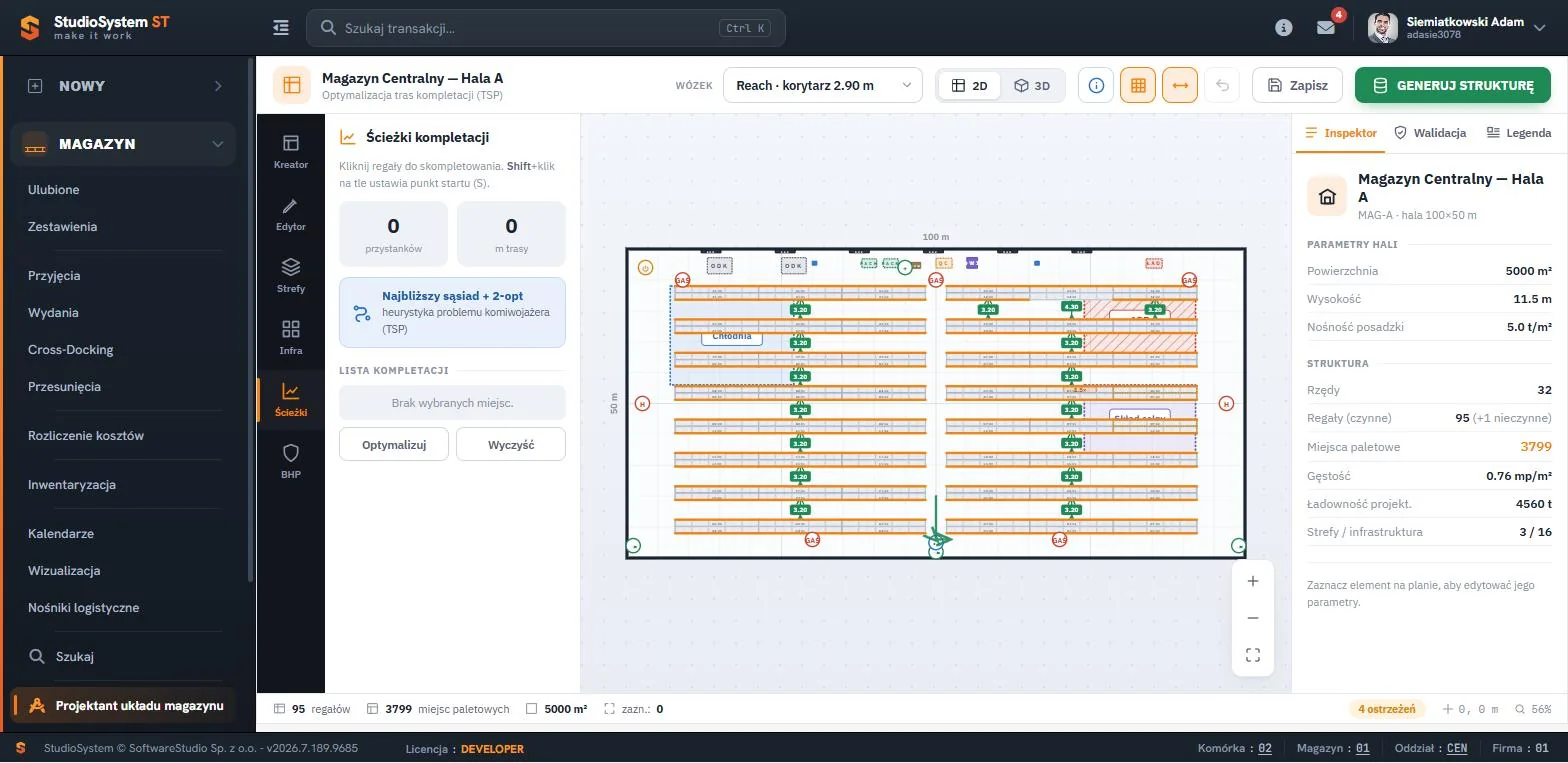Open Inwentaryzacja in sidebar
The height and width of the screenshot is (763, 1568).
72,485
